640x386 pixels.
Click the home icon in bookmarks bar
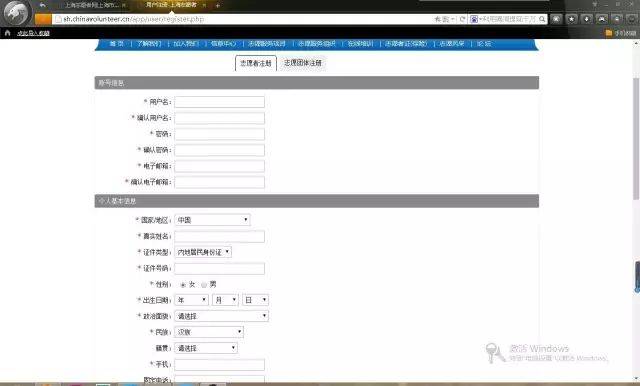(7, 33)
